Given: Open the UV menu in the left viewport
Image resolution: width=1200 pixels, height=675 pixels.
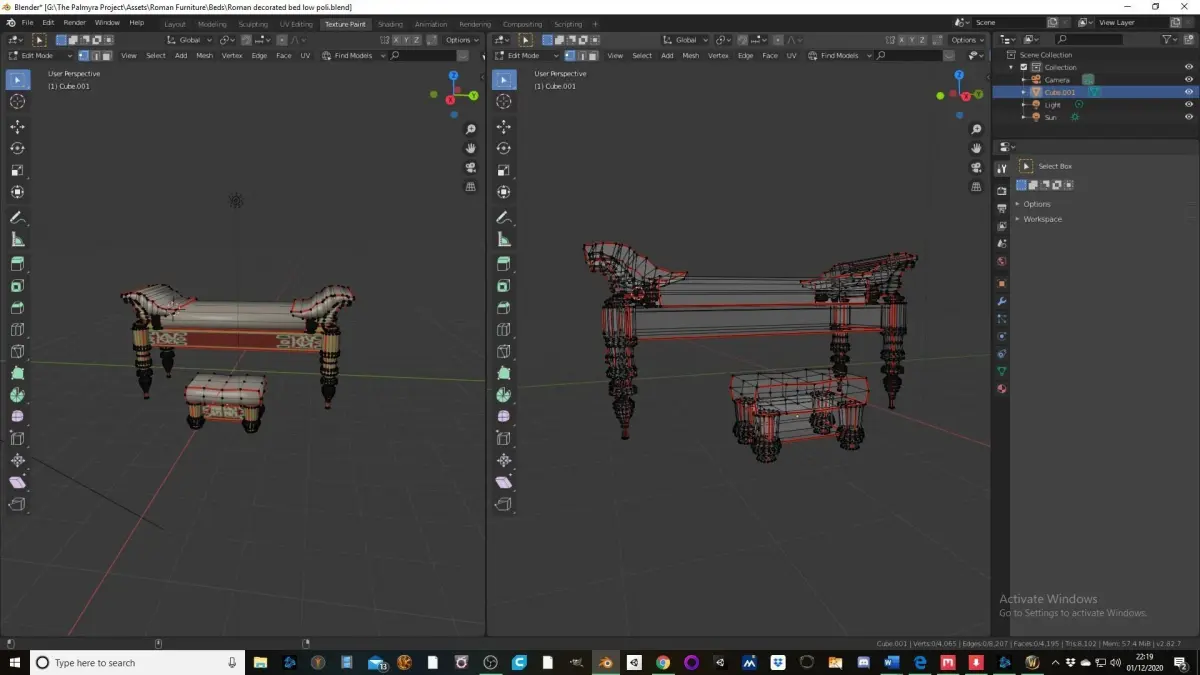Looking at the screenshot, I should click(305, 56).
